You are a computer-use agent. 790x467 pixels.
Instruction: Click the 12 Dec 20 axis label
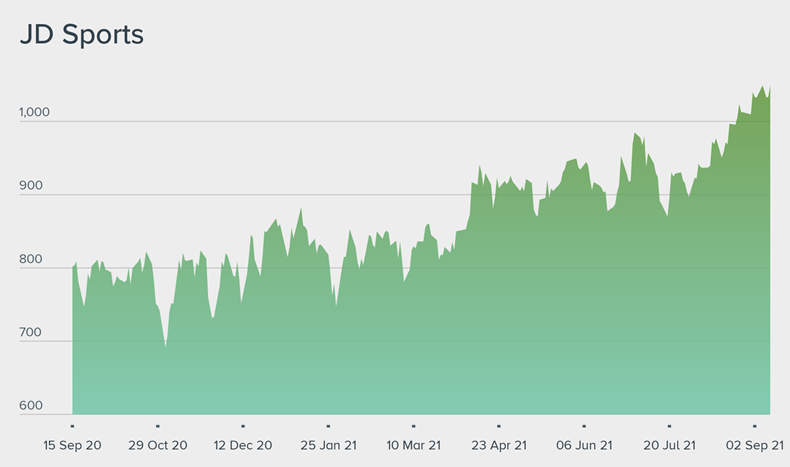(243, 444)
